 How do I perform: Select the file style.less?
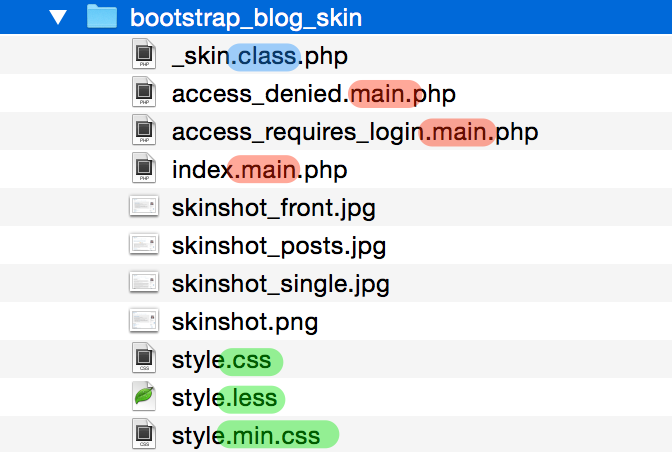pyautogui.click(x=225, y=398)
